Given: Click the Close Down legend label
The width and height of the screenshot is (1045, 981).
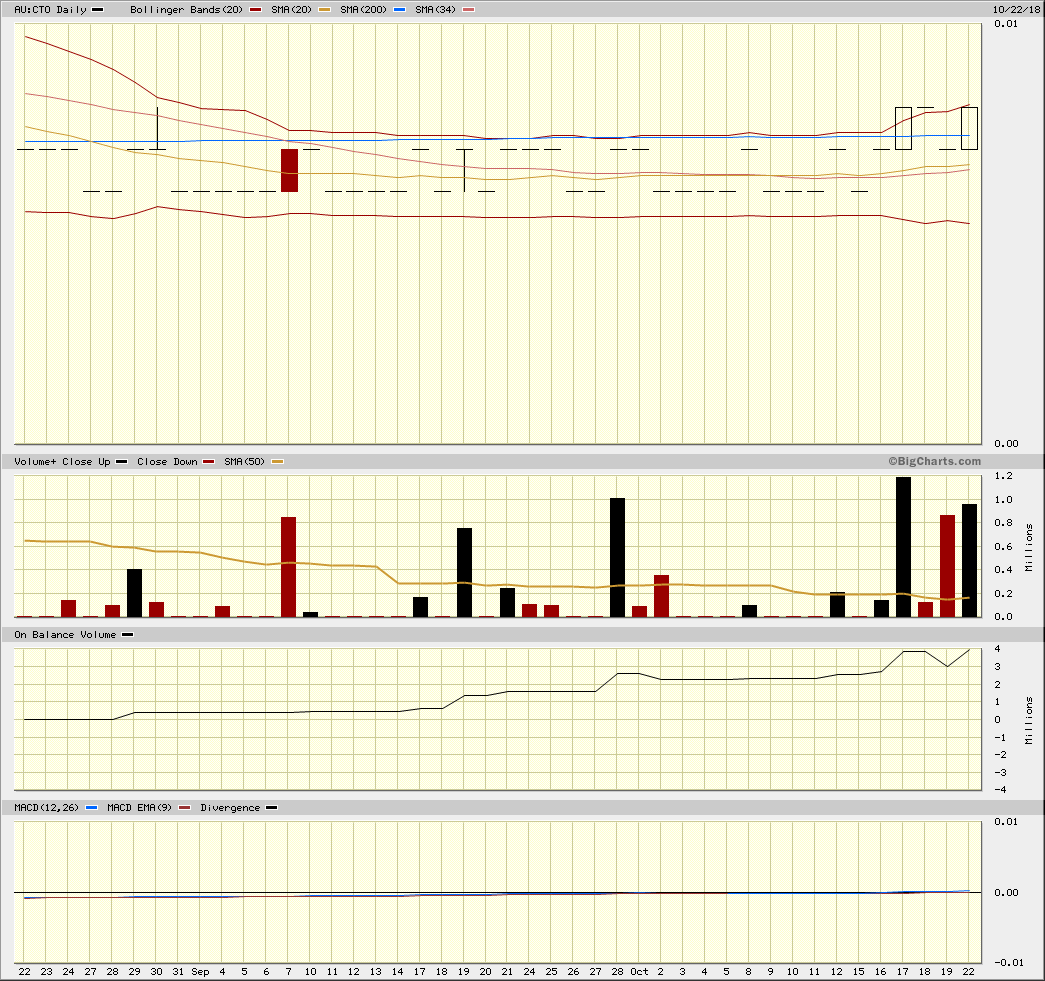Looking at the screenshot, I should [167, 462].
